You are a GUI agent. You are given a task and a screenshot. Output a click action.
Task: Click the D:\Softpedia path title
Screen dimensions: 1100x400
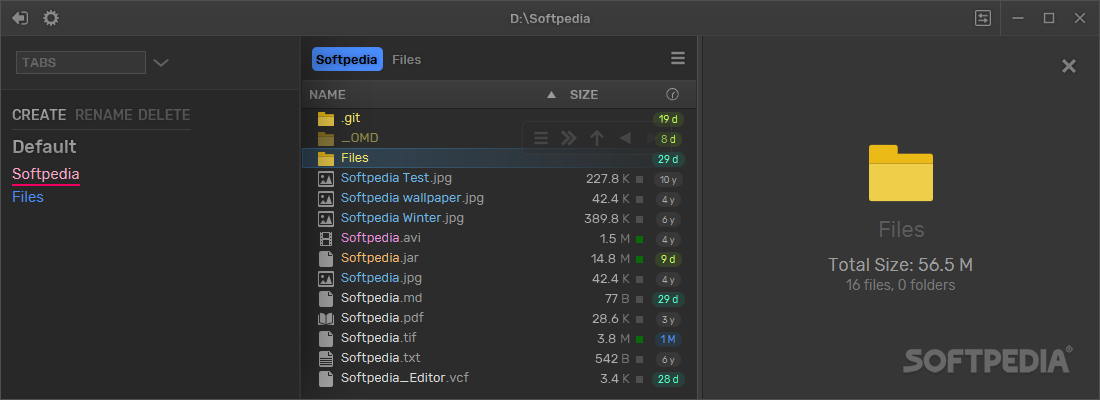pos(550,19)
